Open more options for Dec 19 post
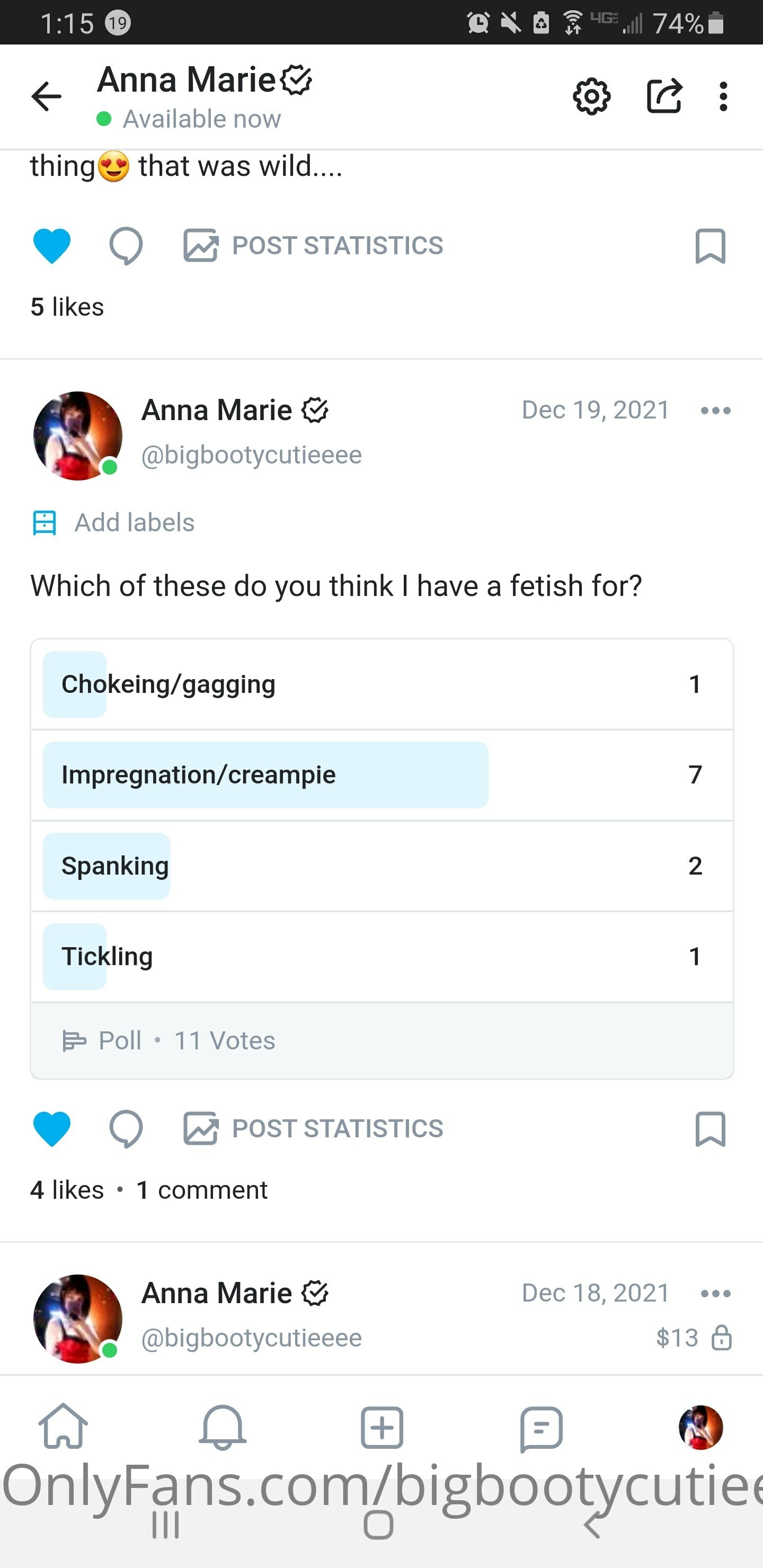Viewport: 763px width, 1568px height. click(715, 411)
